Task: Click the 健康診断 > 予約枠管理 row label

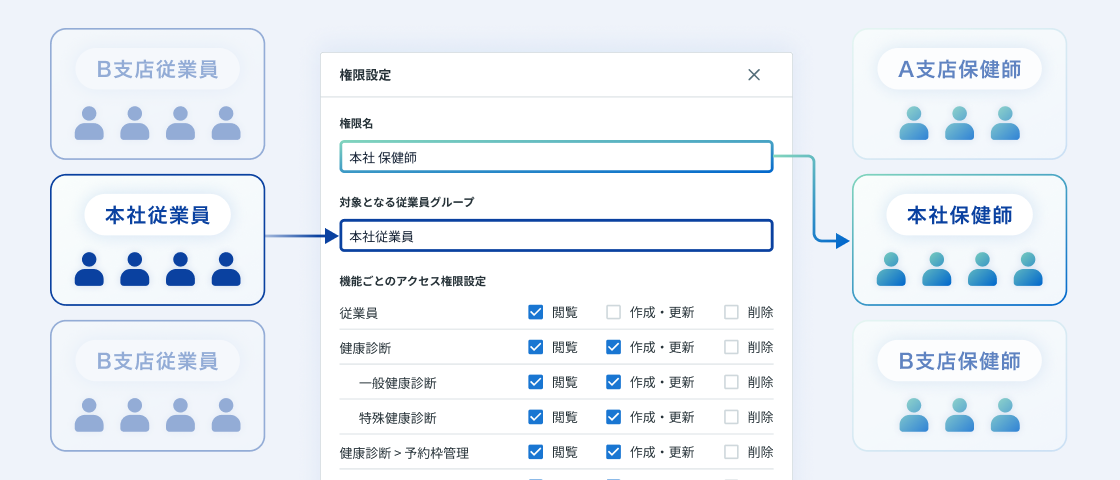Action: point(404,453)
